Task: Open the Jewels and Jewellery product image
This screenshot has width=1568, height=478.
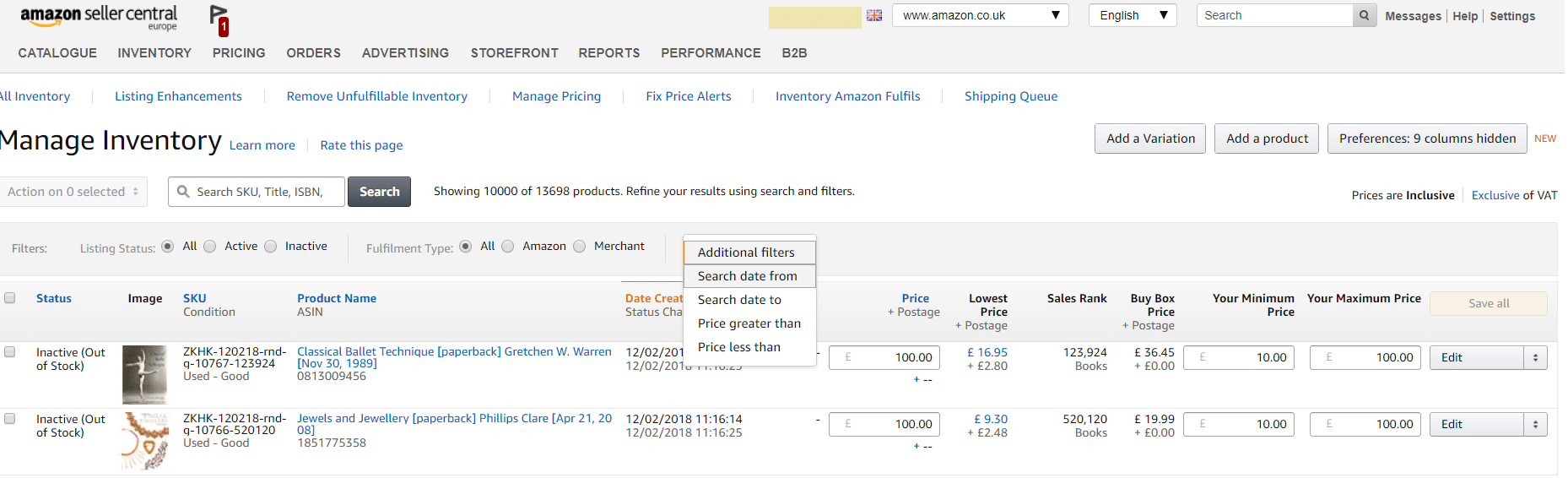Action: (144, 440)
